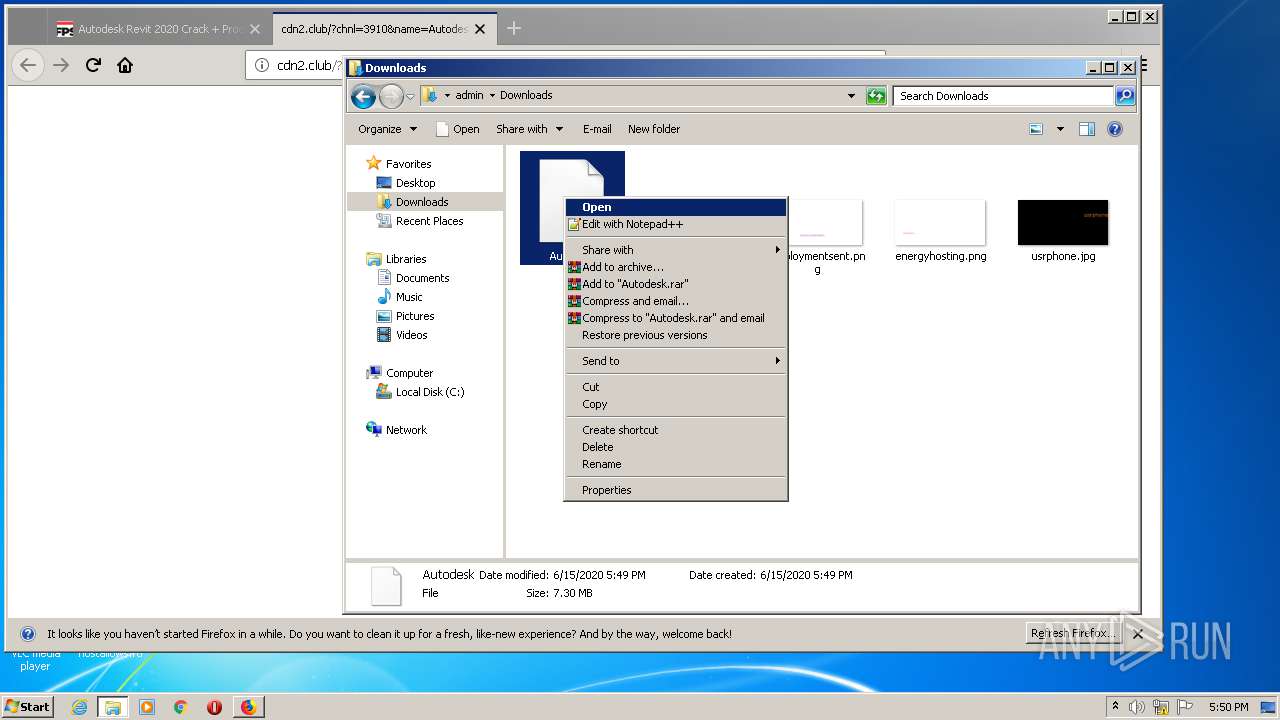Image resolution: width=1280 pixels, height=720 pixels.
Task: Click Search Downloads field
Action: [x=1003, y=96]
